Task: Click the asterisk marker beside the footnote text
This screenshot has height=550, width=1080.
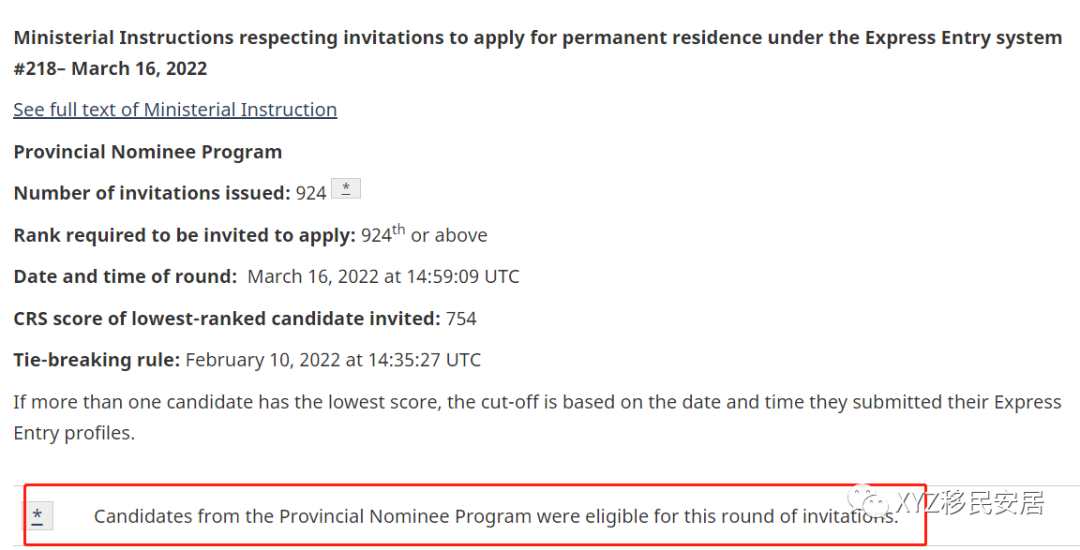Action: pos(38,516)
